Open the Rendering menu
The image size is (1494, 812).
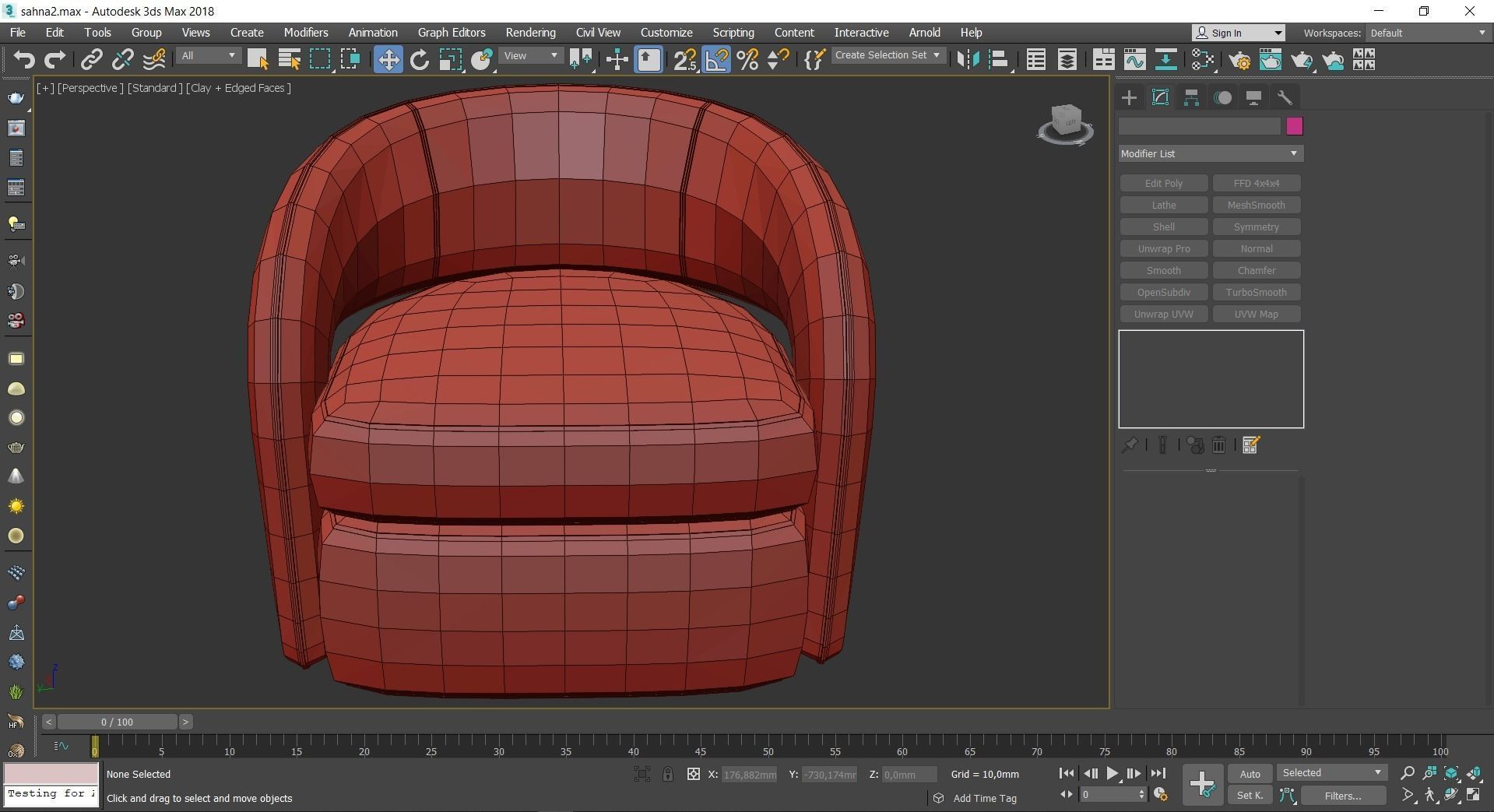(530, 33)
